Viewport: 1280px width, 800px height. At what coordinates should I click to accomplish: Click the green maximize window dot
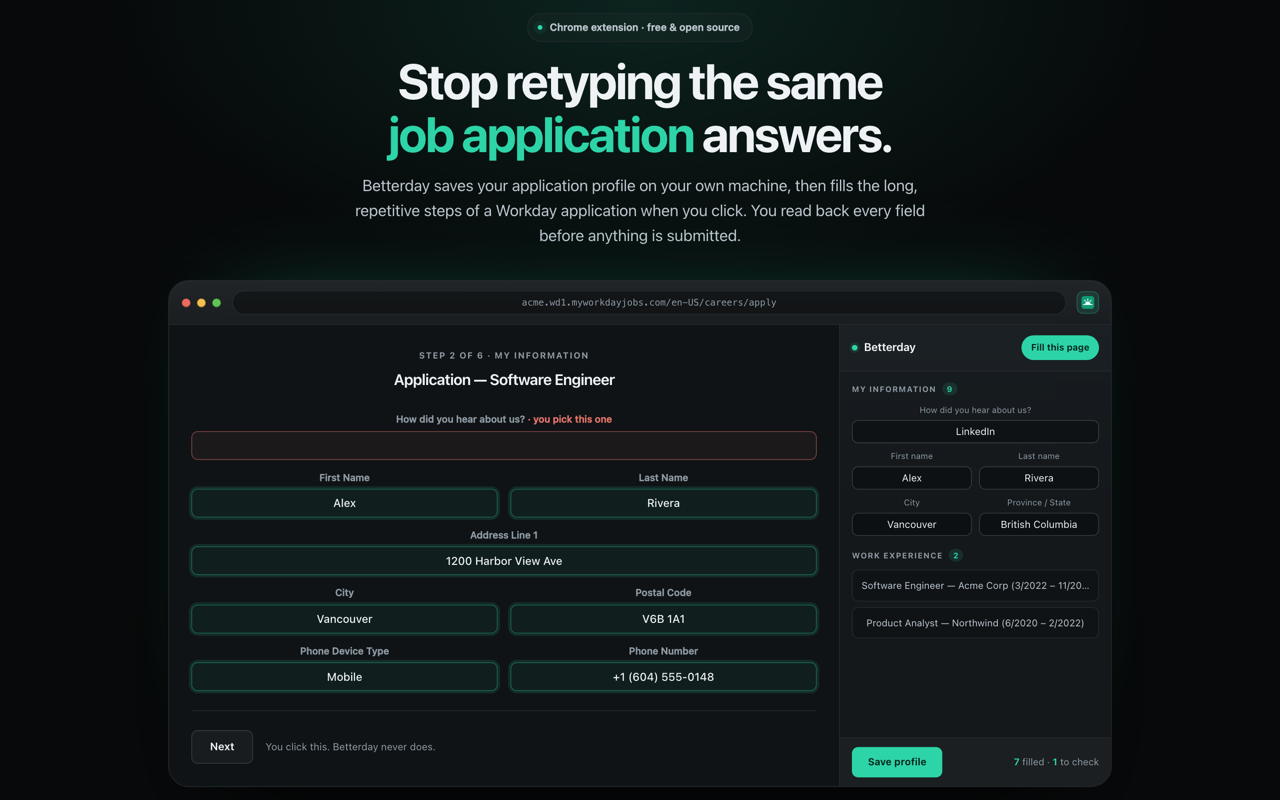tap(216, 302)
